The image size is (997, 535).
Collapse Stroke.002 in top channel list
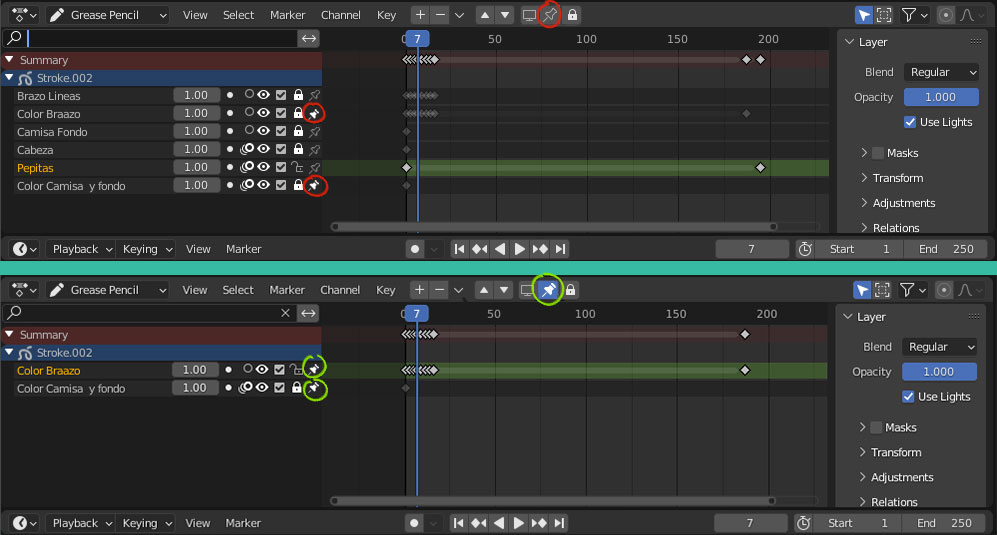(x=10, y=78)
